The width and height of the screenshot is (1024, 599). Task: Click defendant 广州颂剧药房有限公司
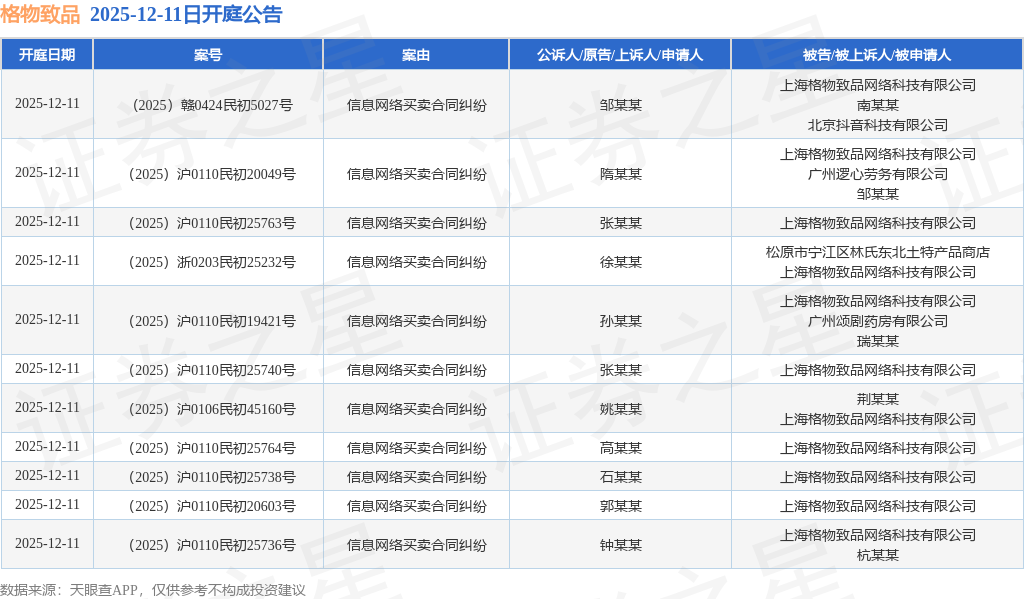878,321
